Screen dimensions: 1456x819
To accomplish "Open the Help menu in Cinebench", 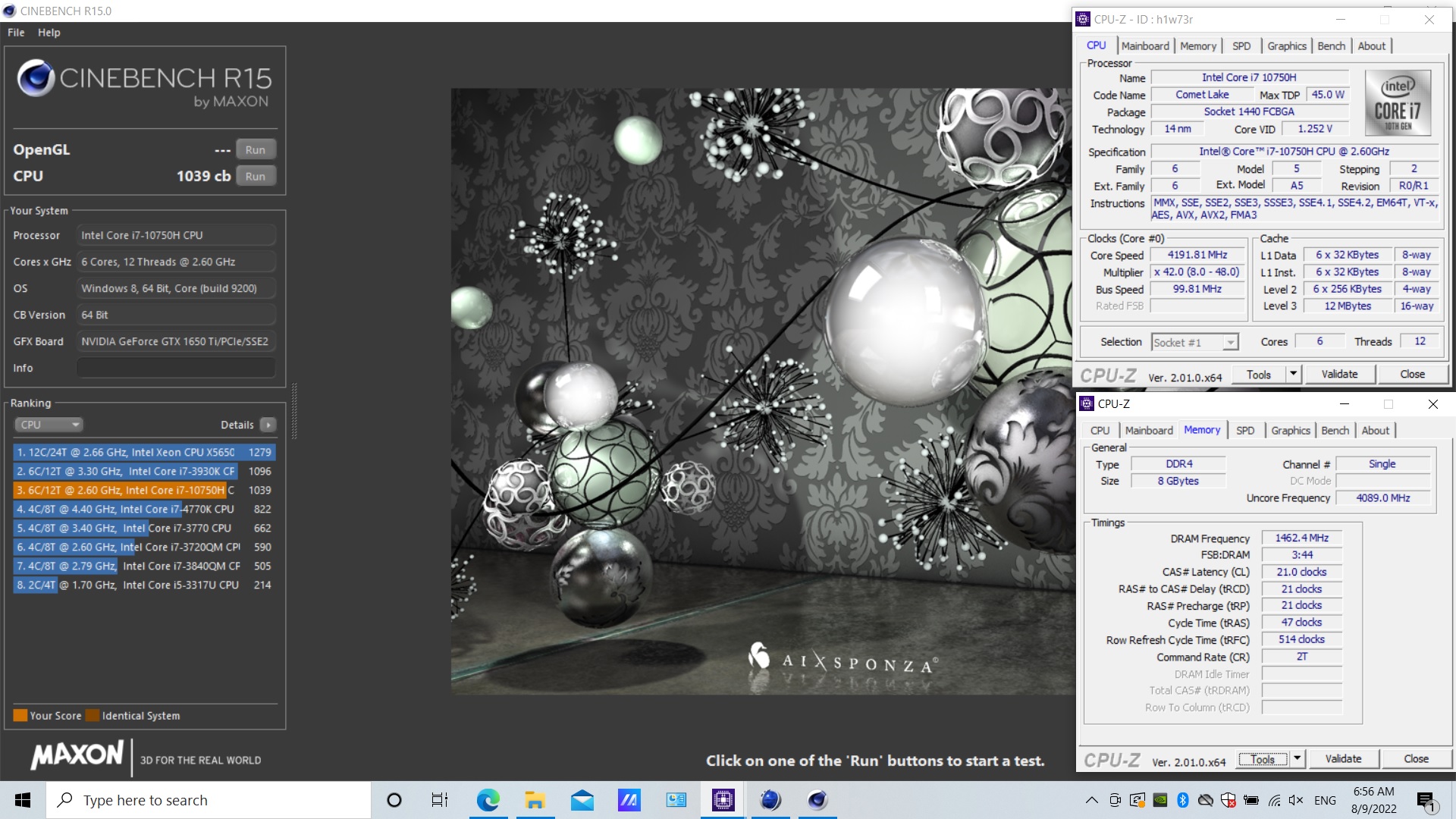I will pos(49,33).
